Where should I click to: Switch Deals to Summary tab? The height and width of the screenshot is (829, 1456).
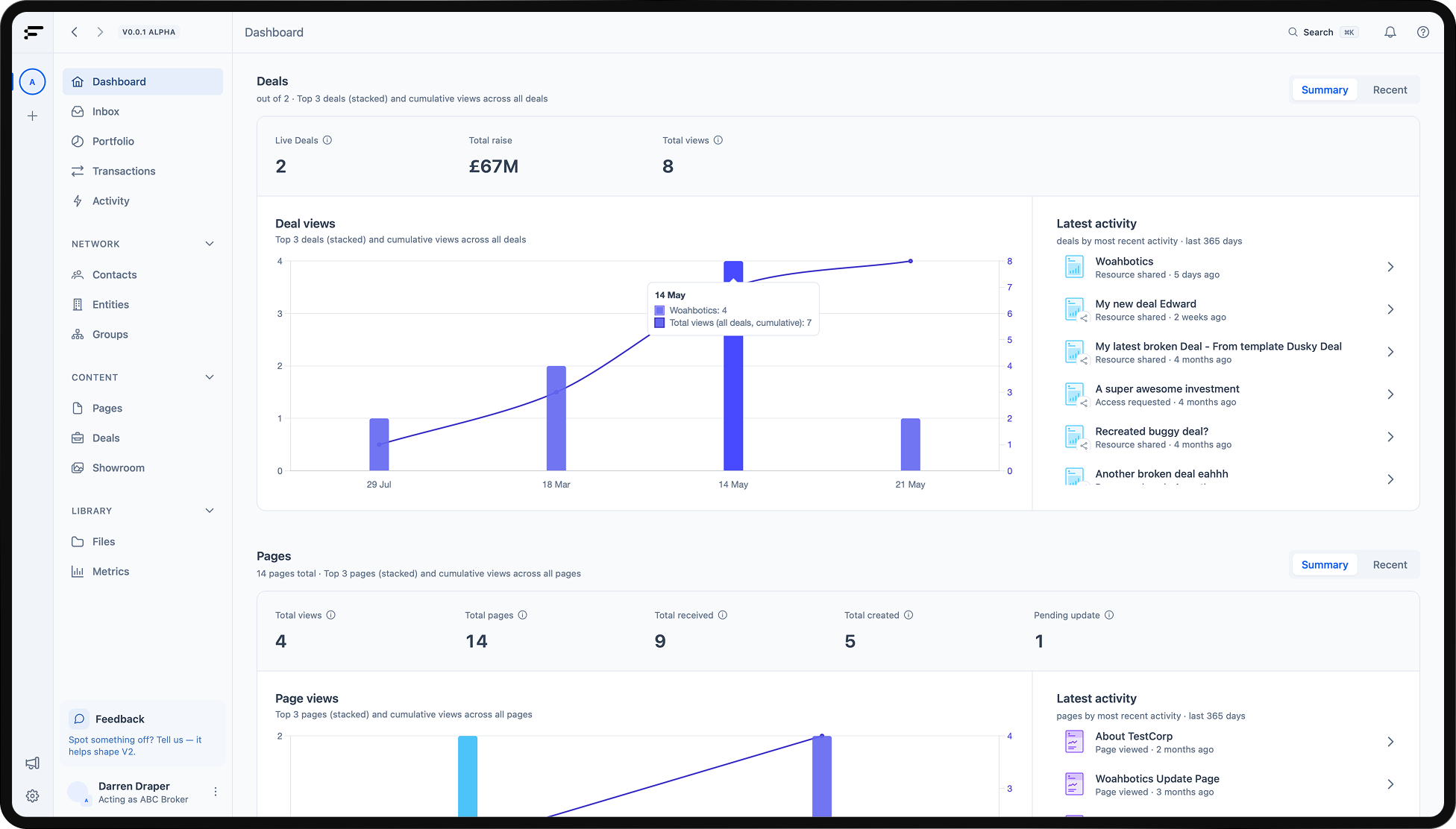1325,90
